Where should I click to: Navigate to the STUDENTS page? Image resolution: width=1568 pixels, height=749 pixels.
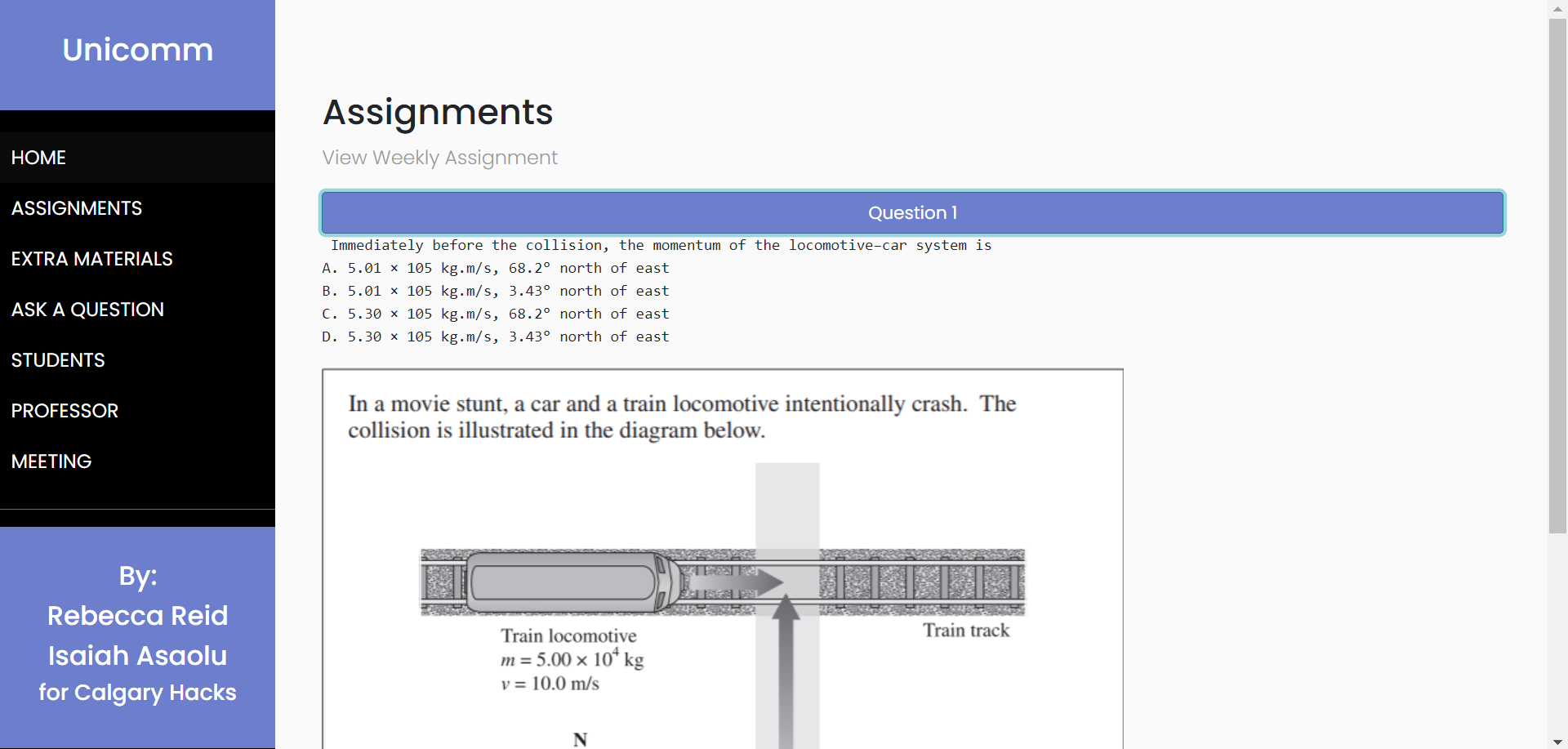(x=58, y=360)
